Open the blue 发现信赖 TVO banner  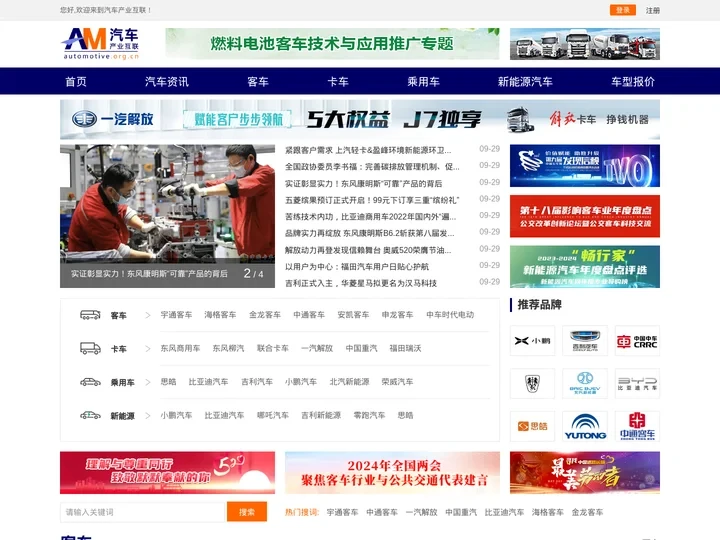click(x=585, y=166)
